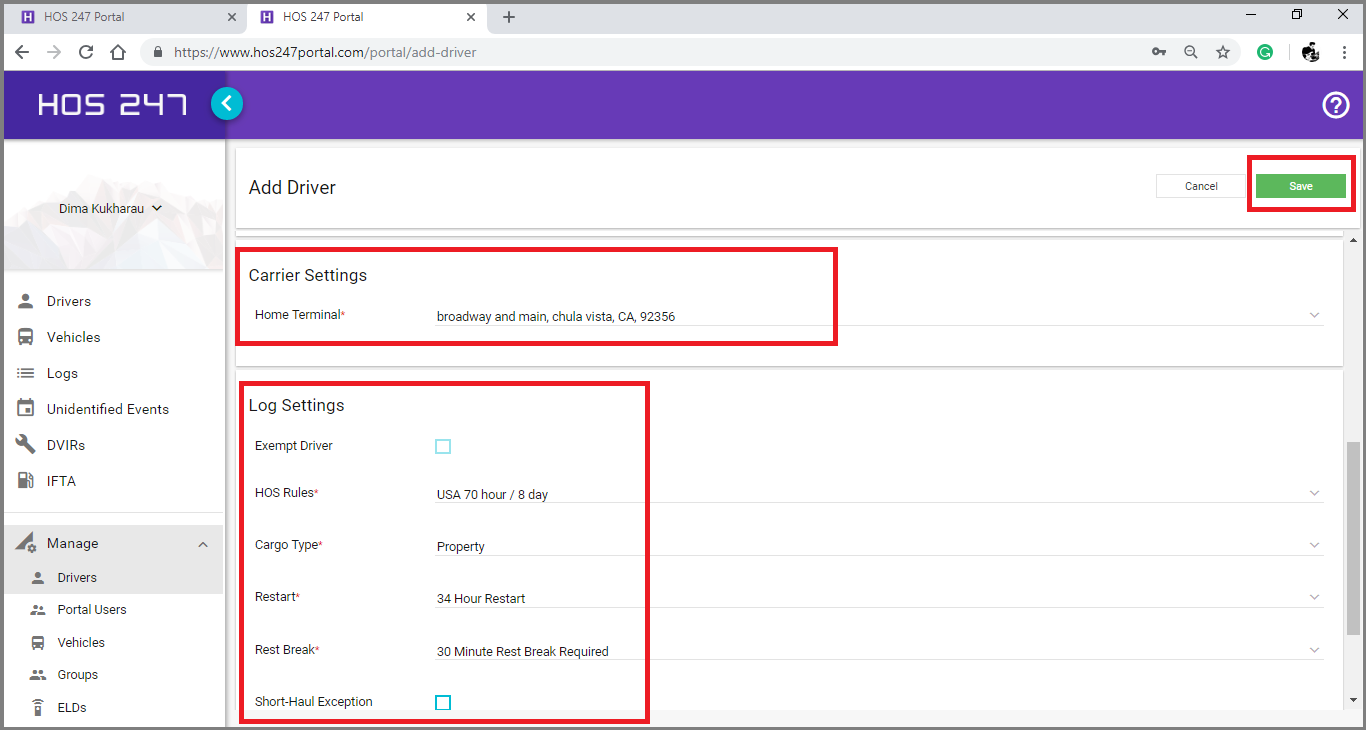The width and height of the screenshot is (1366, 730).
Task: Go back using browser back arrow
Action: pos(22,52)
